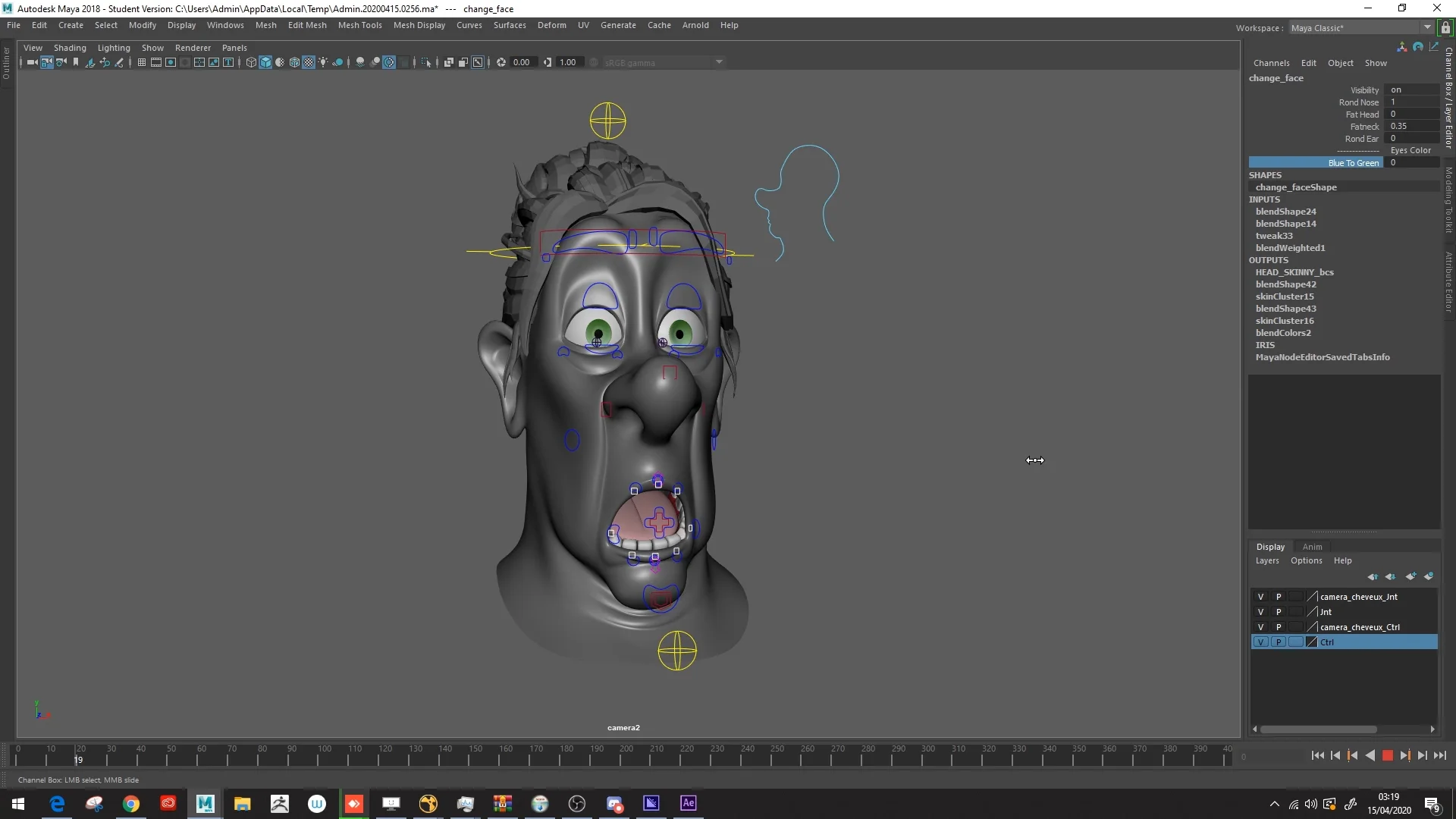Create layer from selected objects icon
The height and width of the screenshot is (819, 1456).
1429,576
